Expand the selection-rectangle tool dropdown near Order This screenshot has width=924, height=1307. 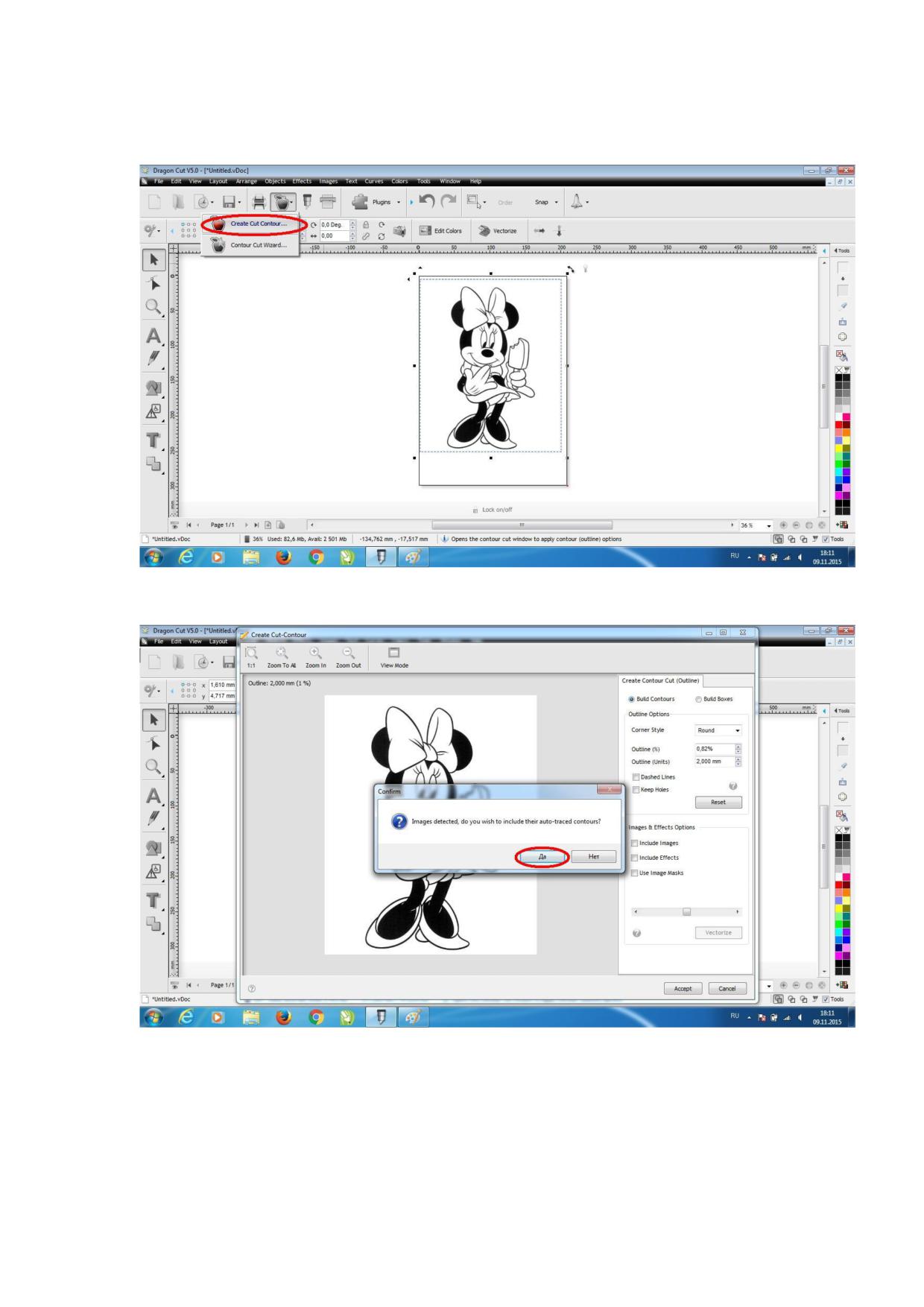coord(485,202)
